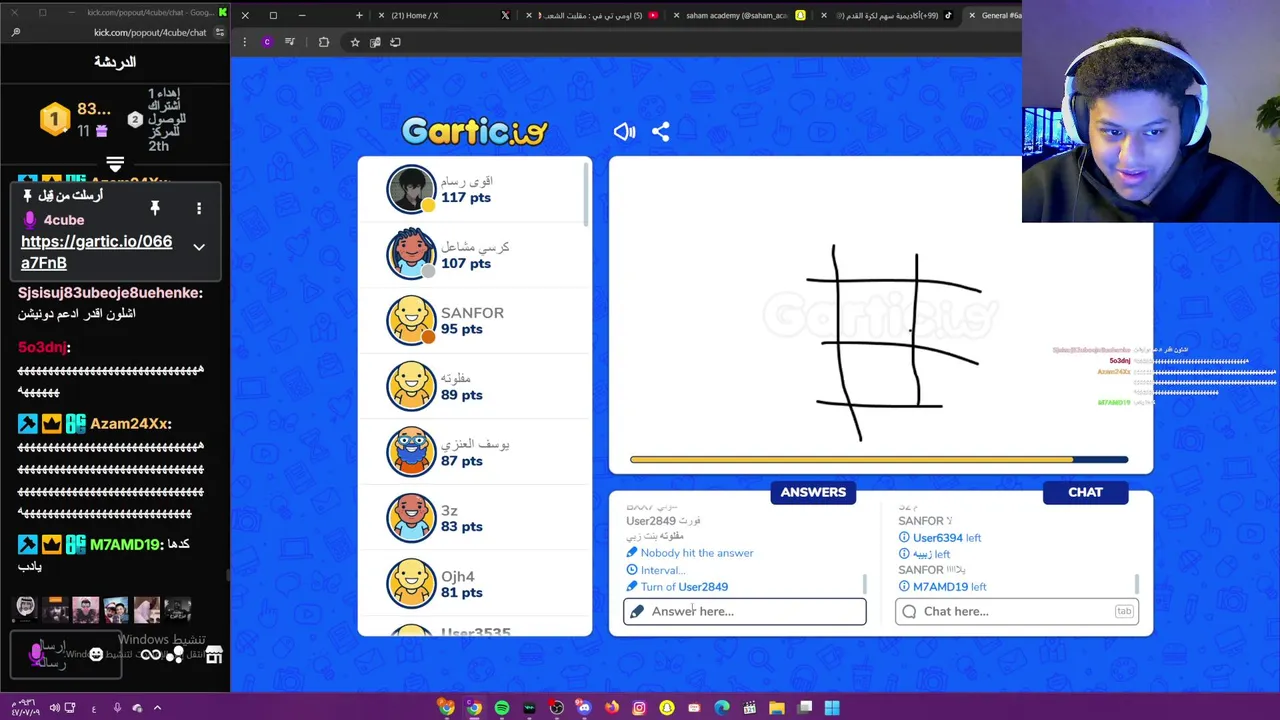
Task: Open Kick chat shop icon
Action: [x=214, y=655]
